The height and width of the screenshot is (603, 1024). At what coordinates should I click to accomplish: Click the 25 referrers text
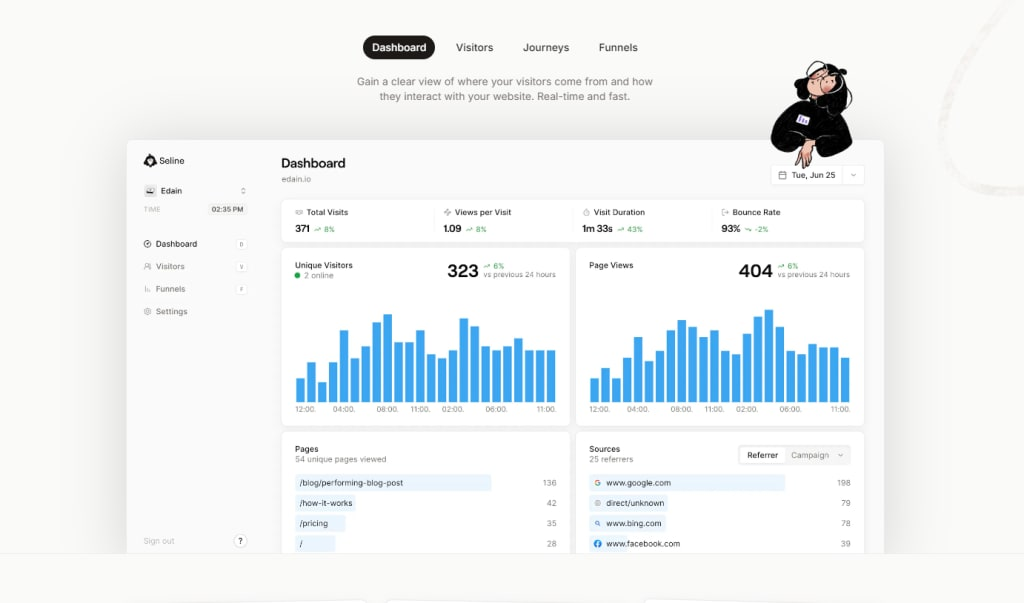tap(611, 459)
